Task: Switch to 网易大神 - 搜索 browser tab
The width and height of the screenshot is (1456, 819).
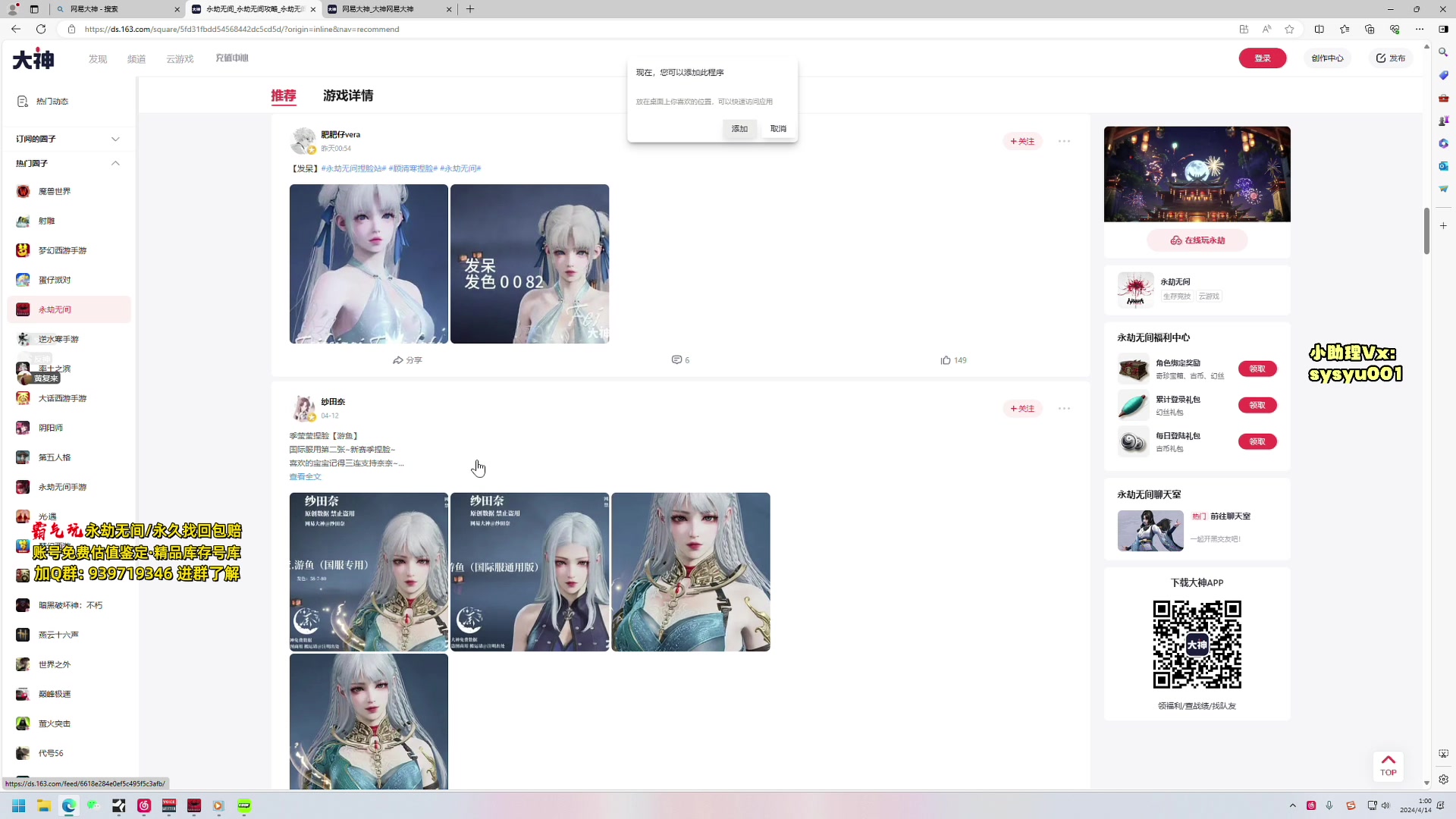Action: point(118,9)
